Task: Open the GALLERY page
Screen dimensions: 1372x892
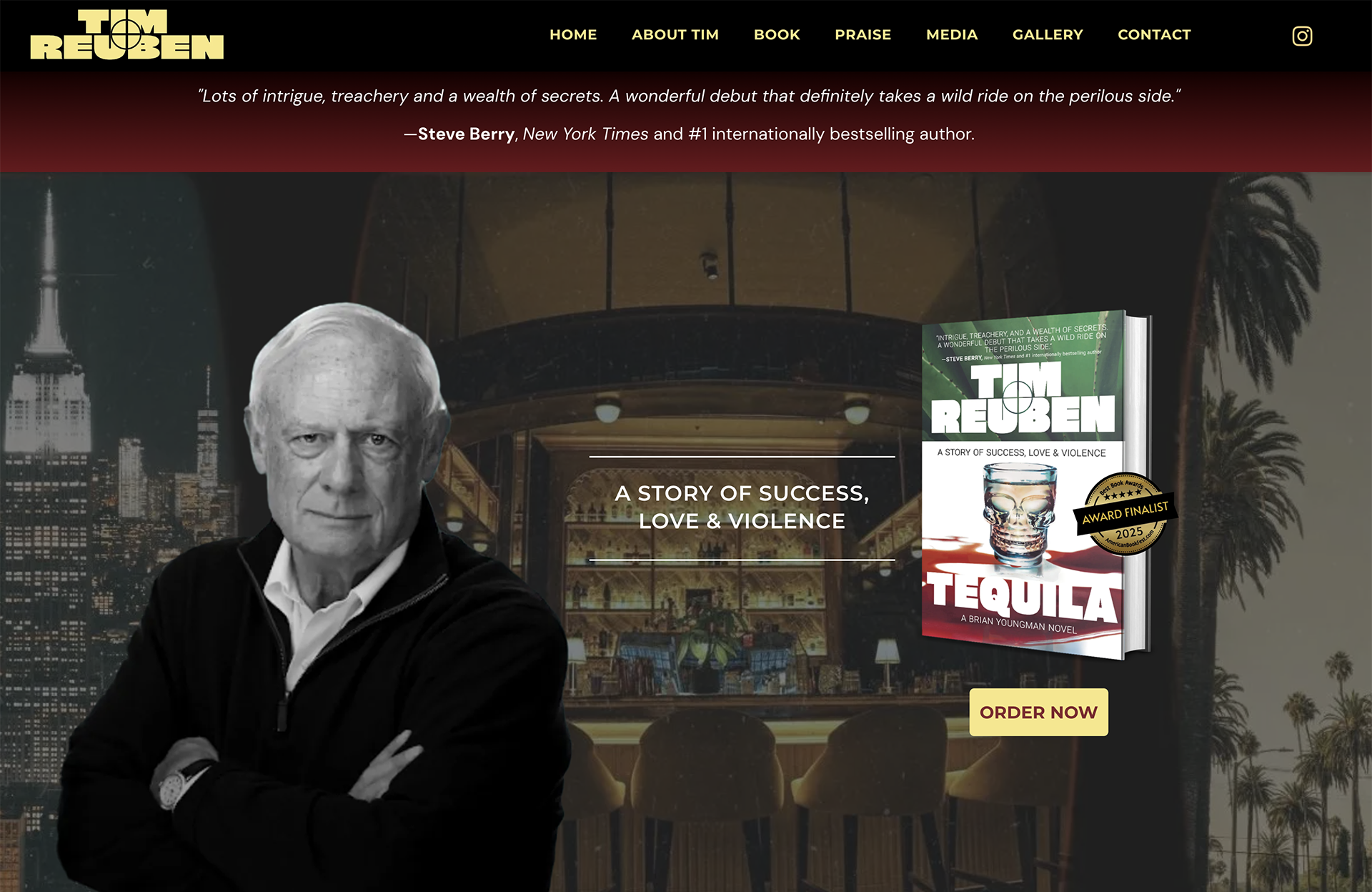Action: point(1048,34)
